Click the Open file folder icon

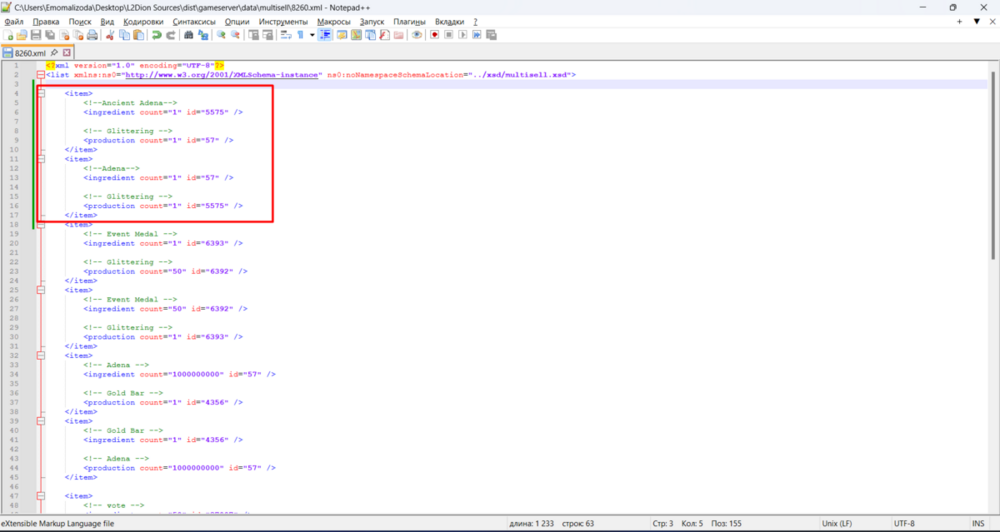coord(22,35)
